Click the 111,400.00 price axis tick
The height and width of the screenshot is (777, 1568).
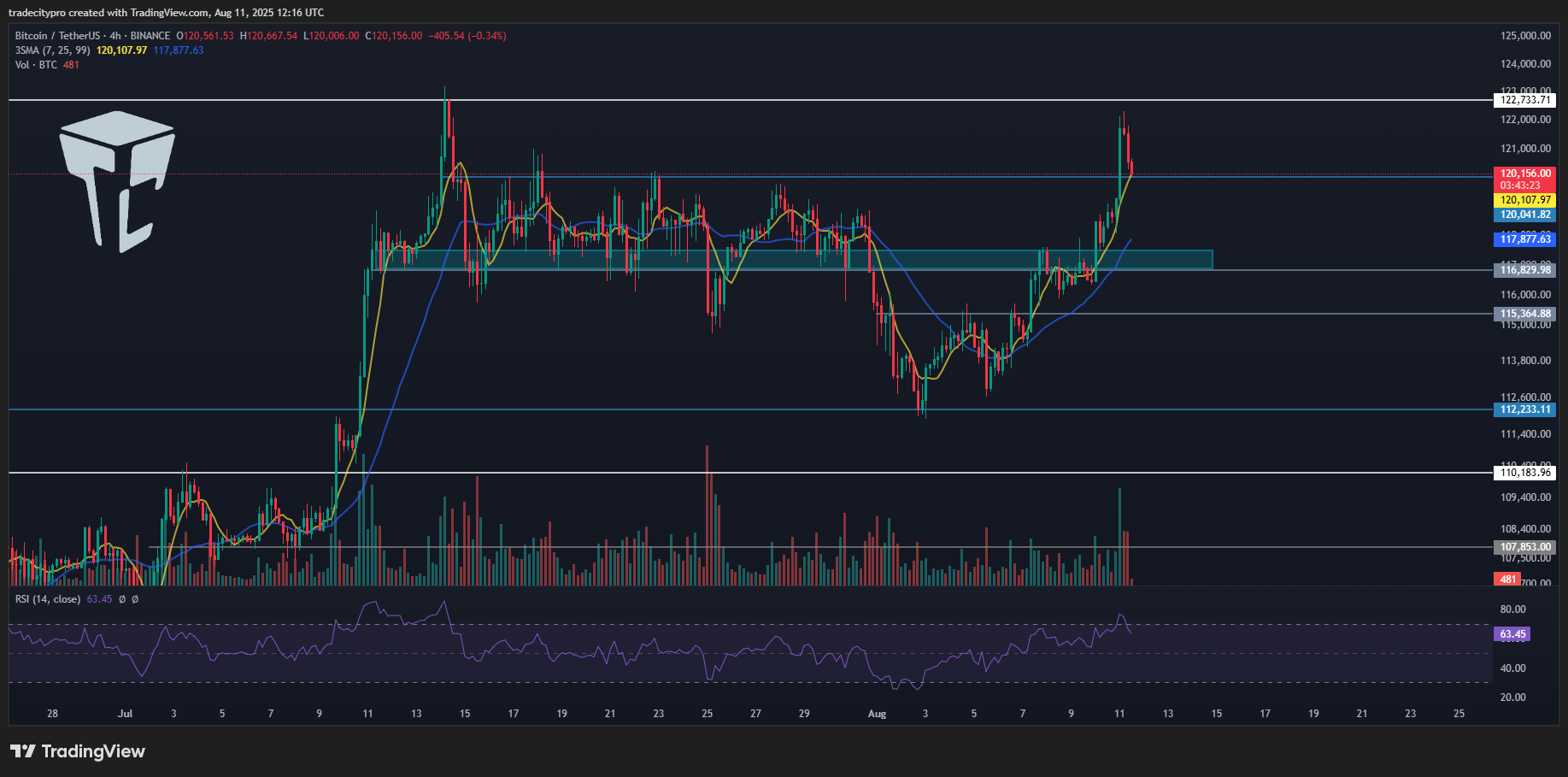(1525, 434)
